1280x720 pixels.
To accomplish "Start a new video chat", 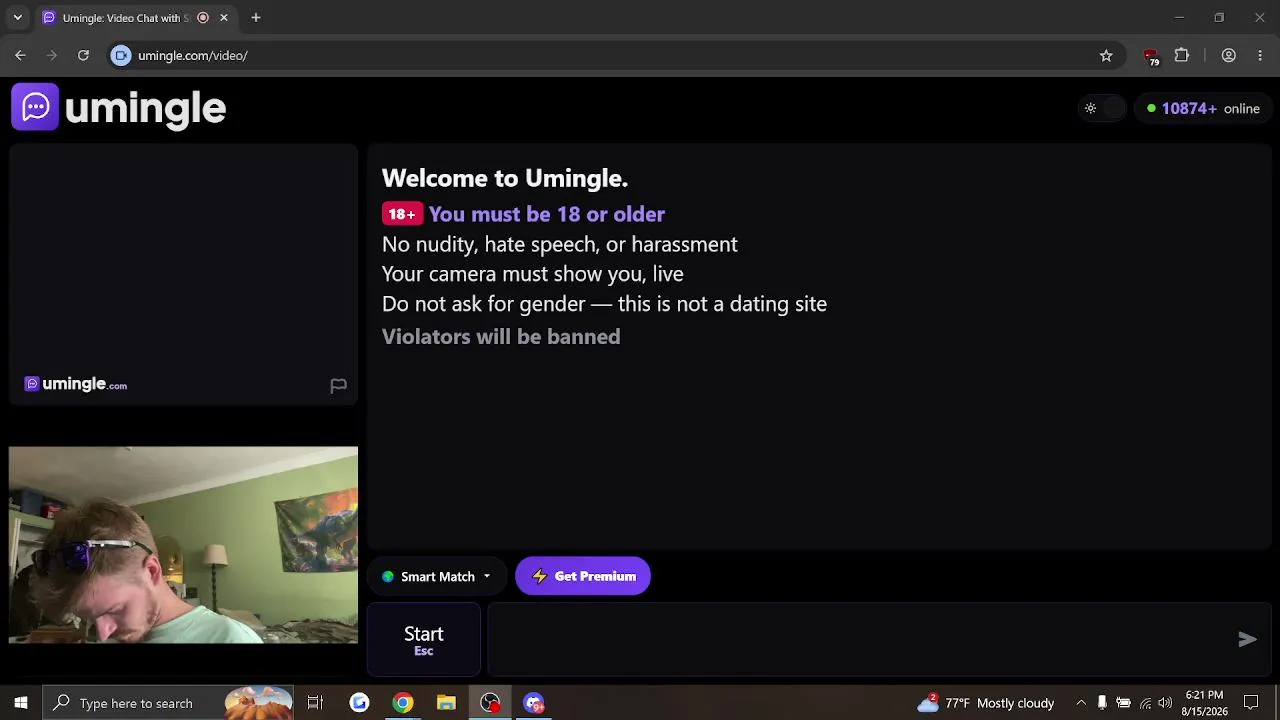I will pyautogui.click(x=424, y=640).
